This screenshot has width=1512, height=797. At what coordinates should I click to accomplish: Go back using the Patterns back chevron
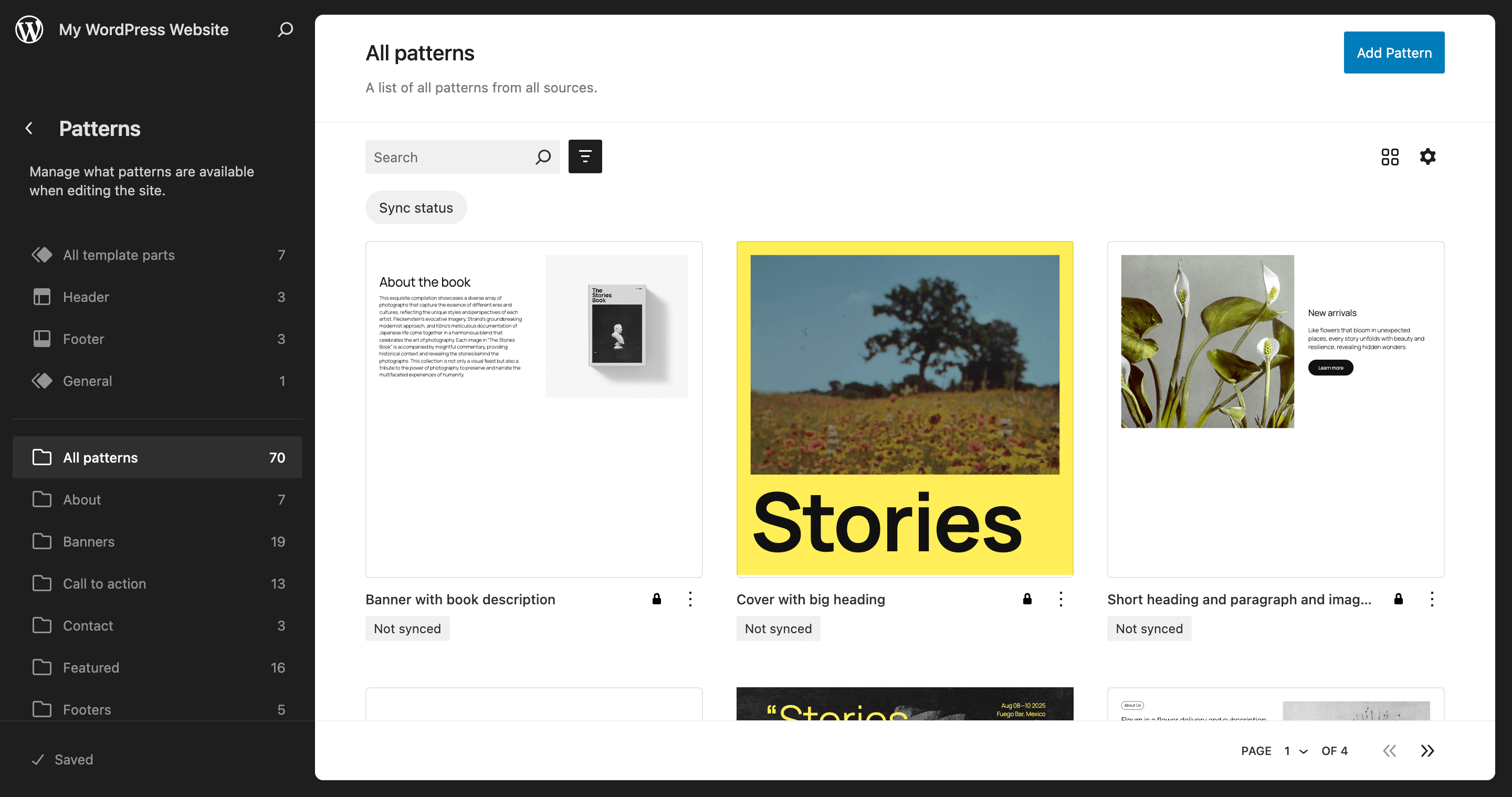[29, 129]
